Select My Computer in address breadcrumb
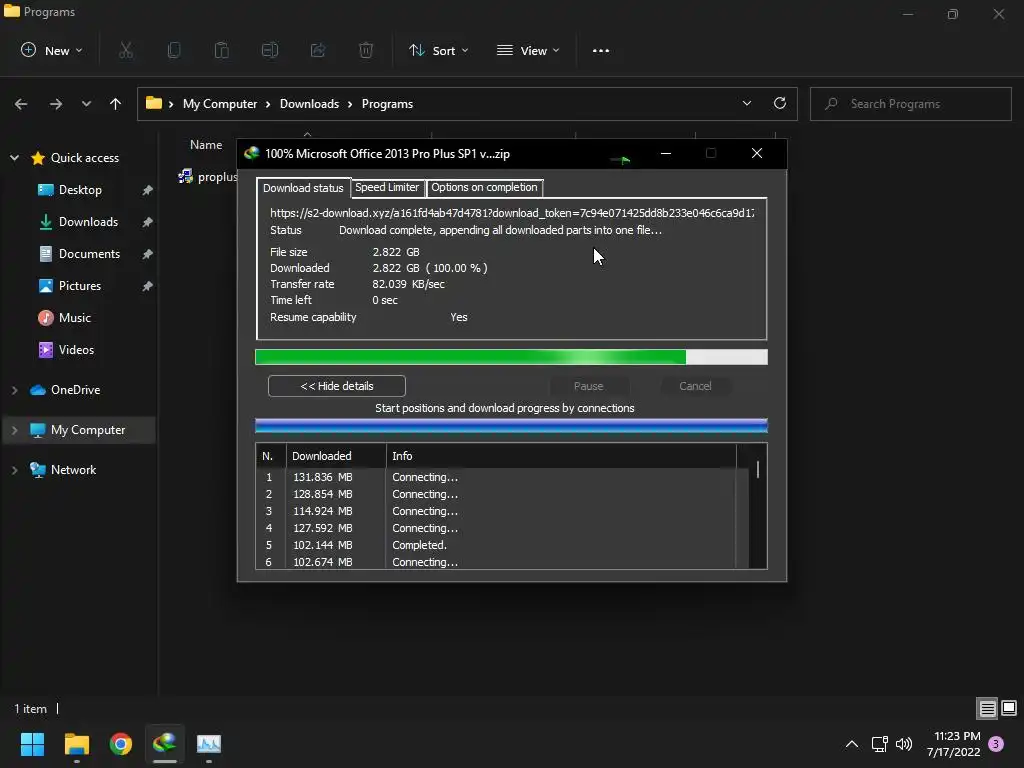The image size is (1024, 768). point(220,104)
